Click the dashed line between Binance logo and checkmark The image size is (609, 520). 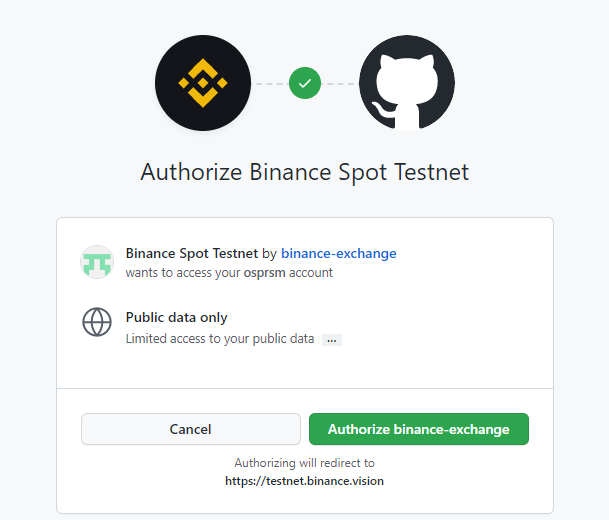pos(270,84)
